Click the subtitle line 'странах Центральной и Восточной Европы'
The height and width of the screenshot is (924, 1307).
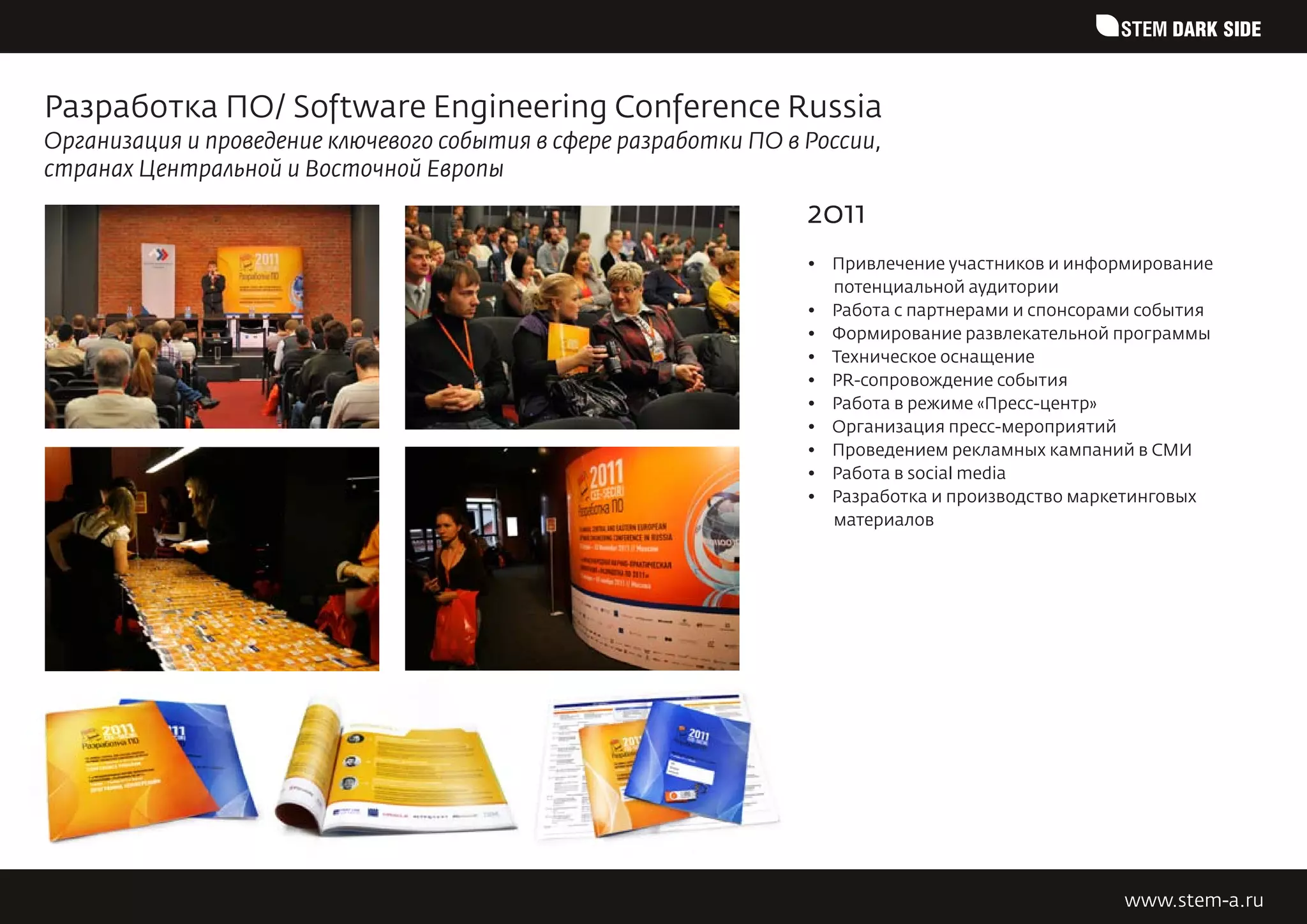coord(274,169)
